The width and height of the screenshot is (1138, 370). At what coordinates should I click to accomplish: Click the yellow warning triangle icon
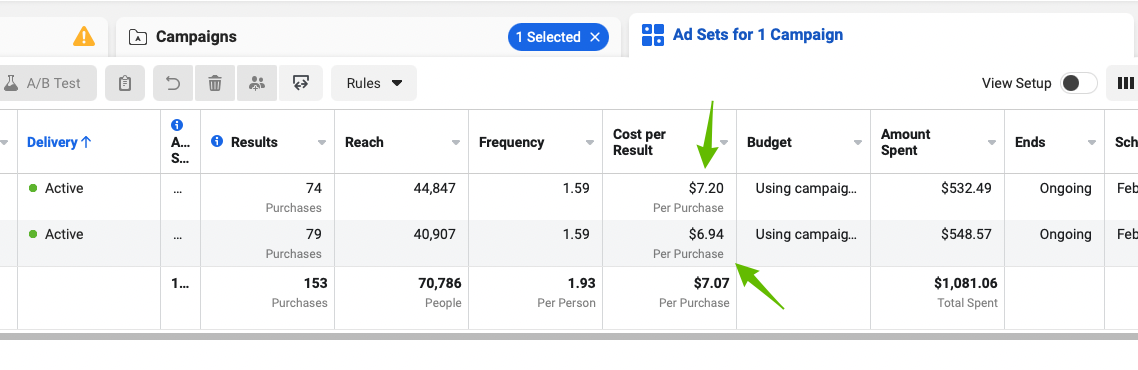[x=83, y=36]
